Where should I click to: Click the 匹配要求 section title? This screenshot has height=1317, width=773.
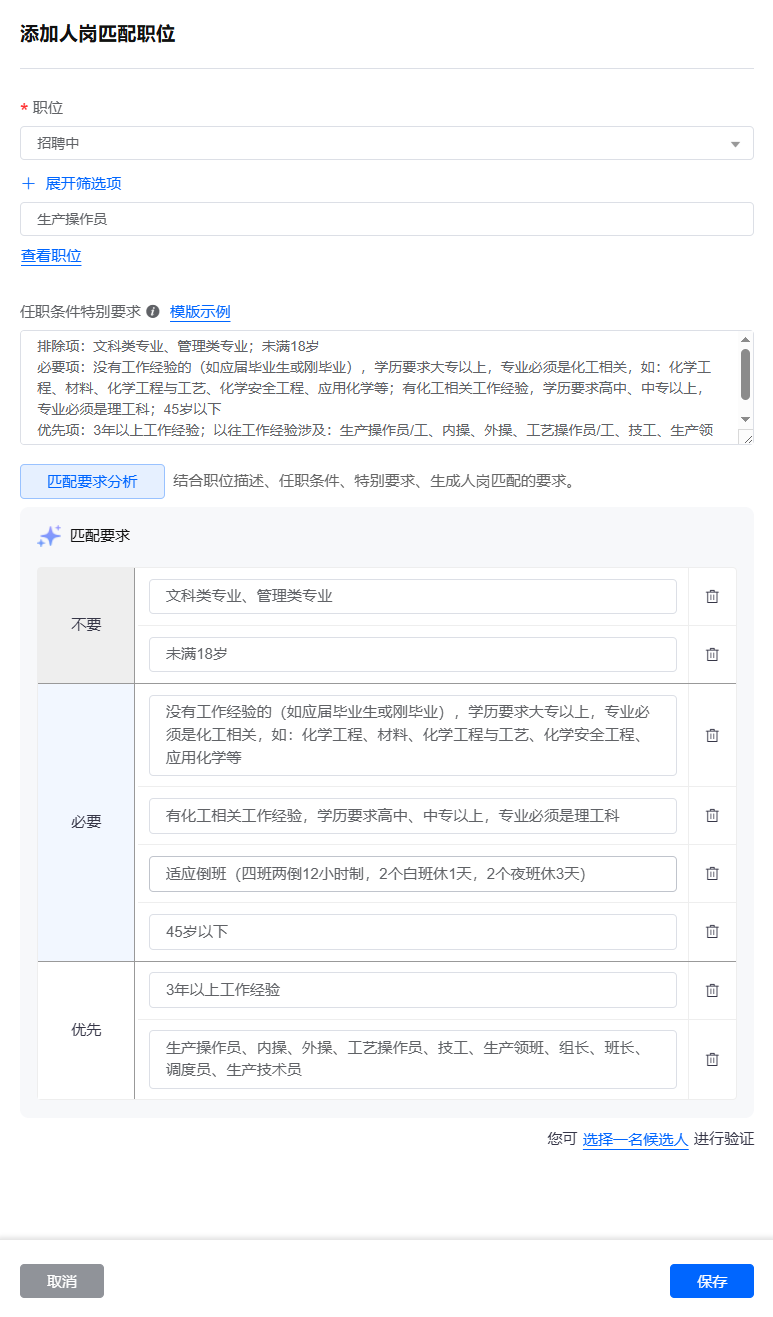pyautogui.click(x=100, y=536)
